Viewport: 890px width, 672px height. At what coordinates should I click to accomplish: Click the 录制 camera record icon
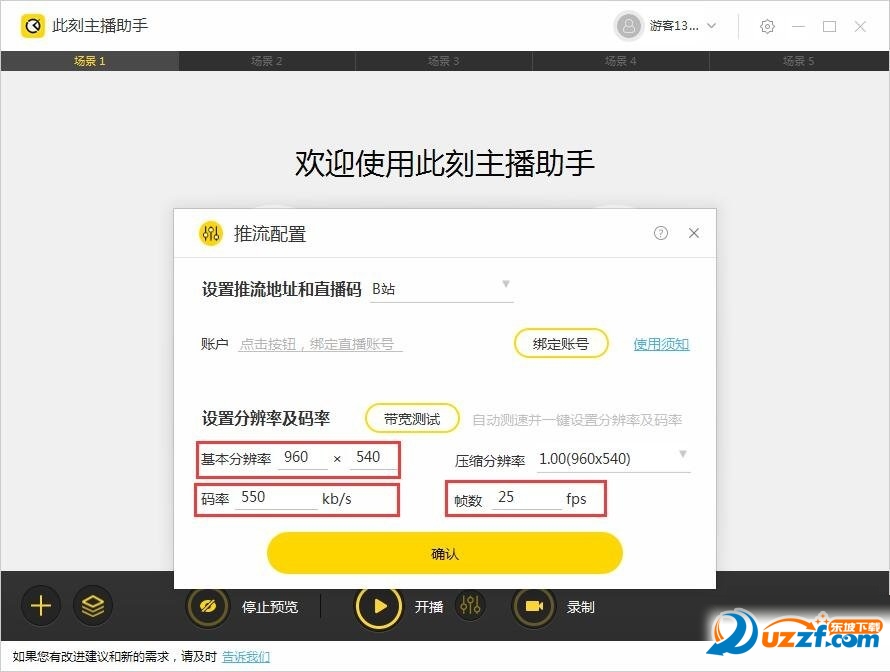(x=534, y=607)
